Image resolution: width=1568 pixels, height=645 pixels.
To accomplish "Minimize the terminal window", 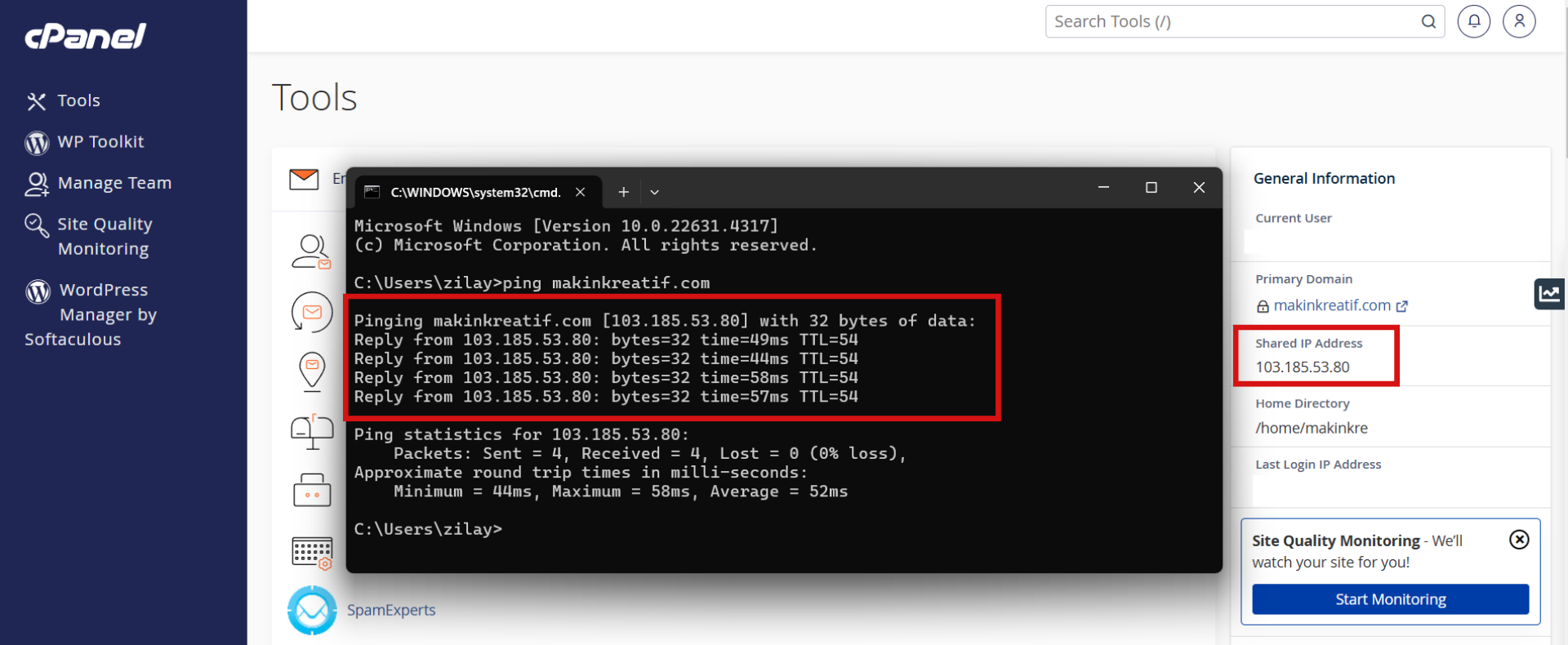I will pos(1103,188).
